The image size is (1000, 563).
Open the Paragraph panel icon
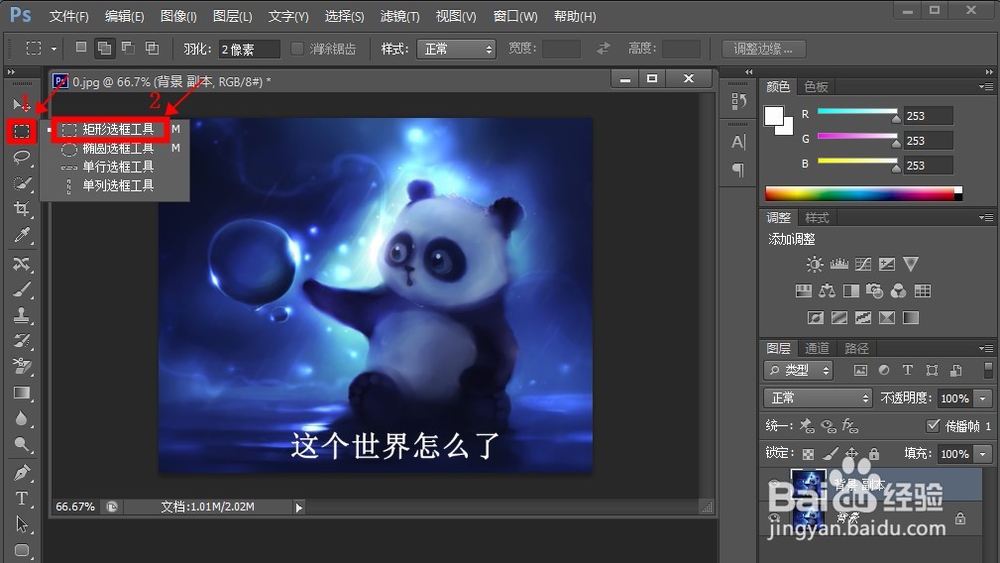[x=739, y=170]
